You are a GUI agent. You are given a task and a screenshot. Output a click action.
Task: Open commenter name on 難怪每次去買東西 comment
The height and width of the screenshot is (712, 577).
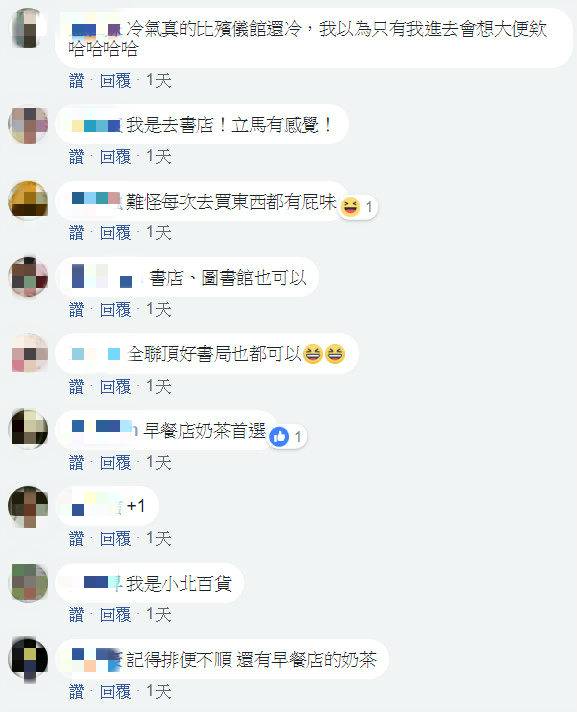96,200
